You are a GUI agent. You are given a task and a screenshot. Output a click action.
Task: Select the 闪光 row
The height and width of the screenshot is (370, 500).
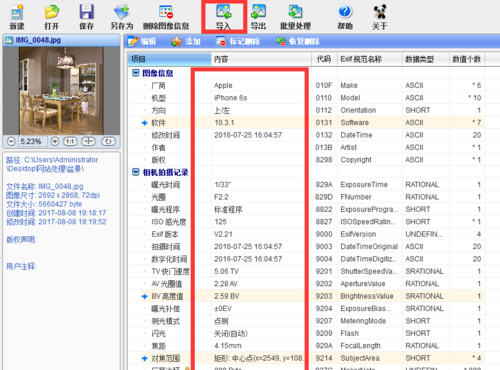tap(307, 333)
